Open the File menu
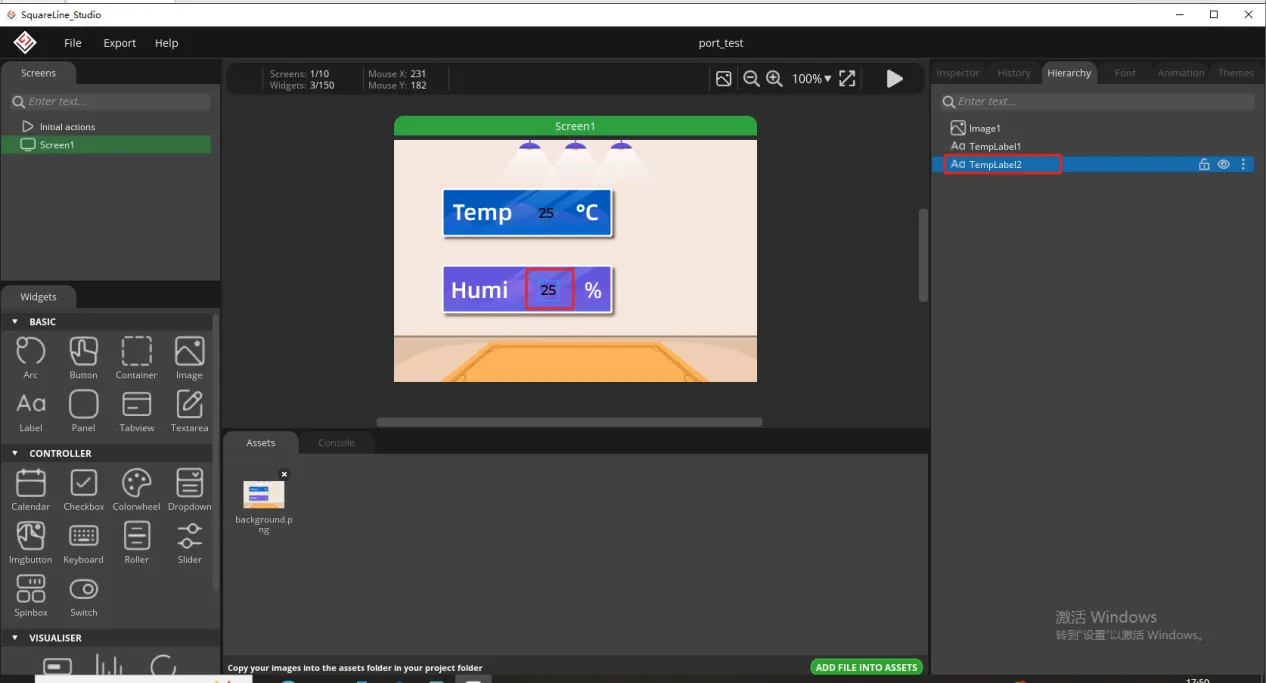The width and height of the screenshot is (1266, 683). [x=73, y=43]
